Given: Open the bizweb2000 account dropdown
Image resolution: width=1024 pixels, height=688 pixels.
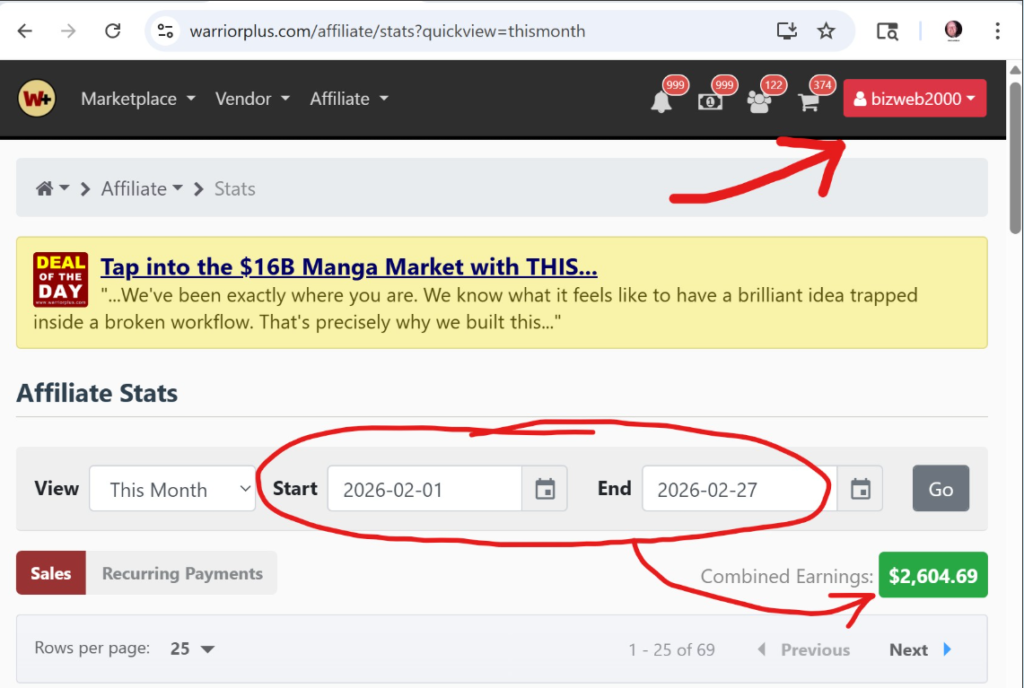Looking at the screenshot, I should click(914, 98).
